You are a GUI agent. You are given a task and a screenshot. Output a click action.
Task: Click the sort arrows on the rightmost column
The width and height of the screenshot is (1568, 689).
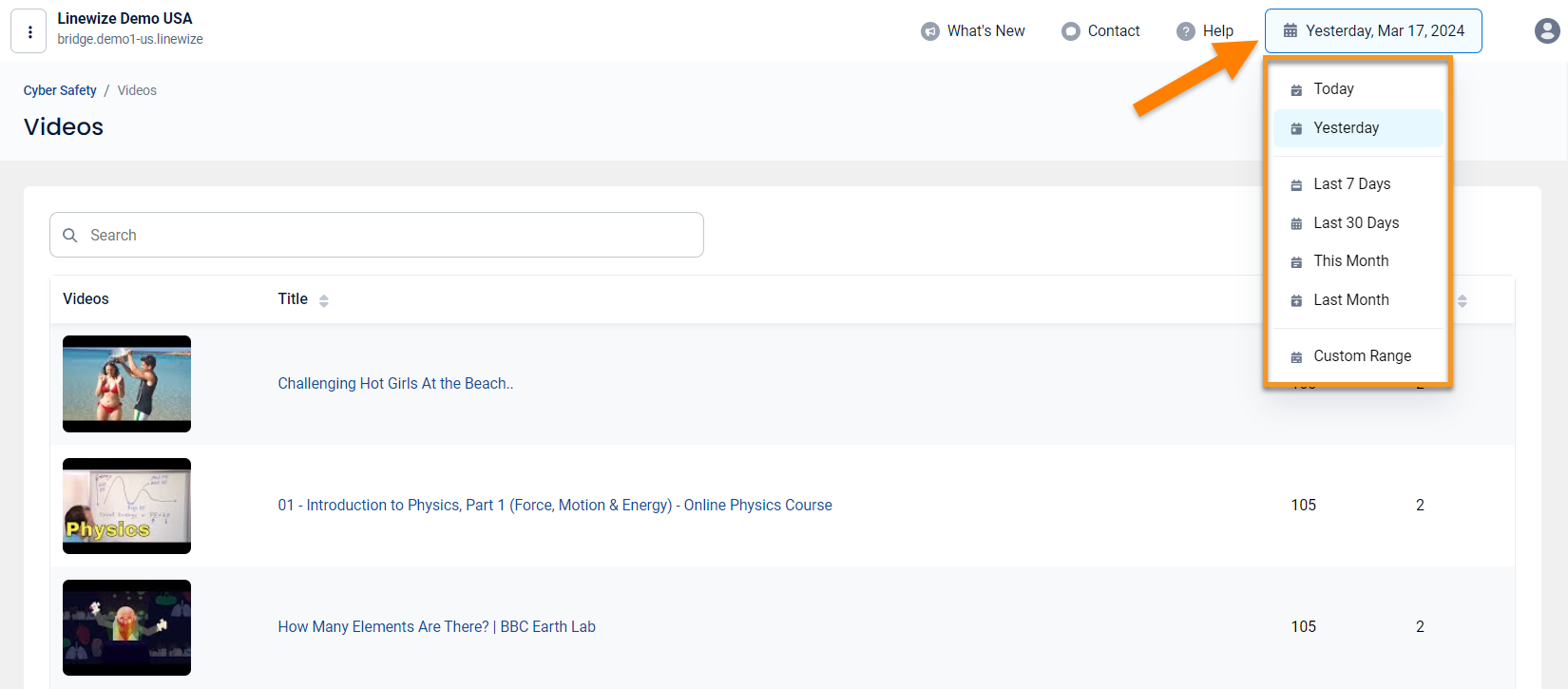[x=1462, y=300]
